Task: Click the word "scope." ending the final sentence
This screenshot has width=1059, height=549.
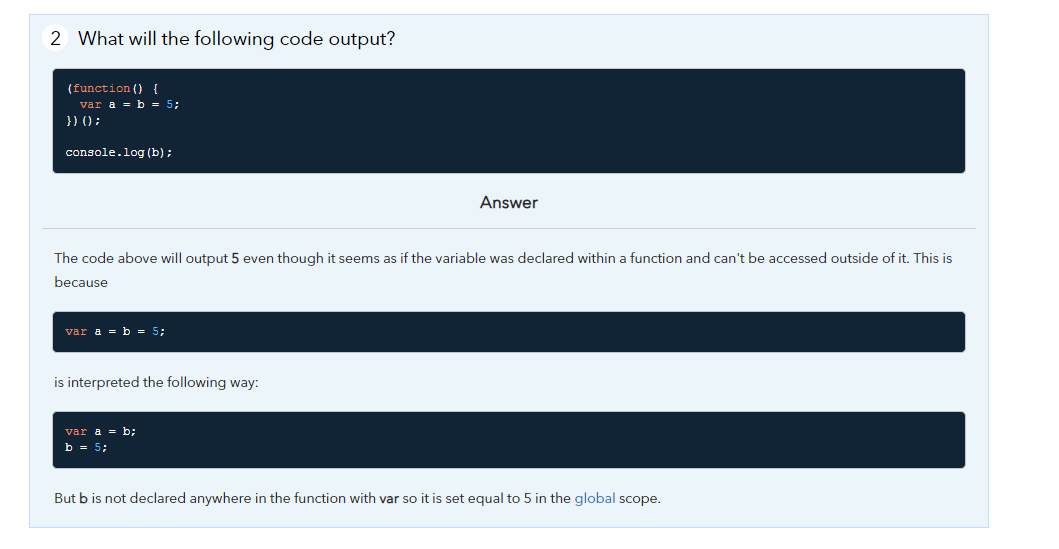Action: click(x=640, y=498)
